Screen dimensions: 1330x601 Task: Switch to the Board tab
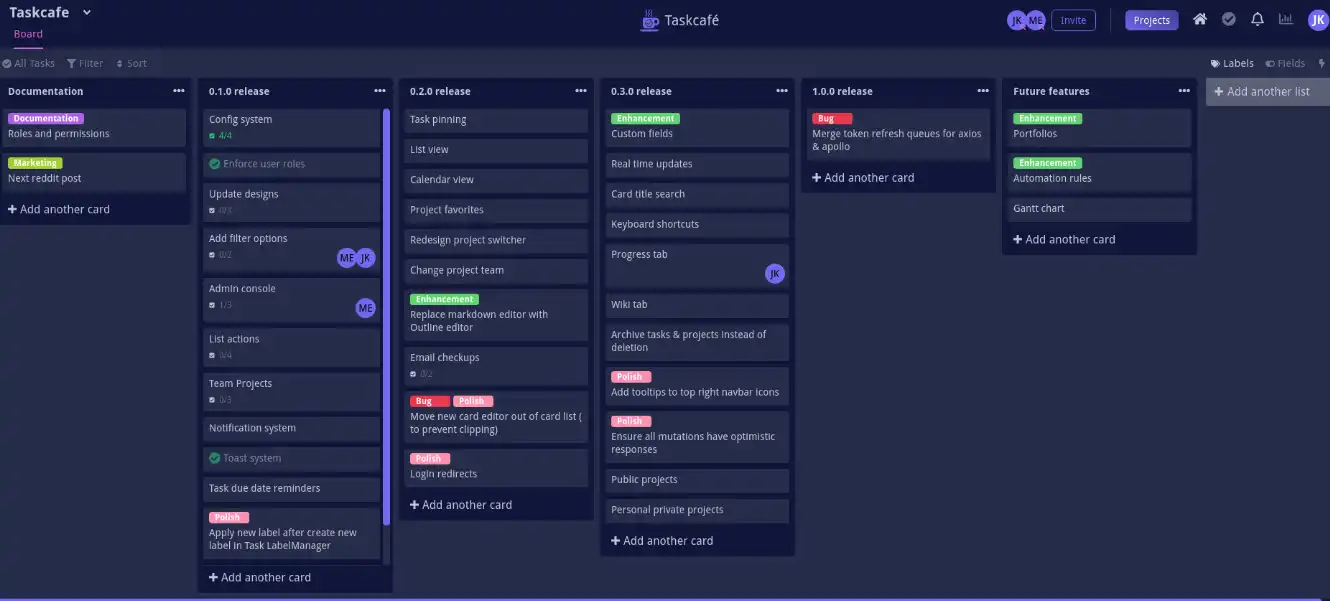[28, 34]
